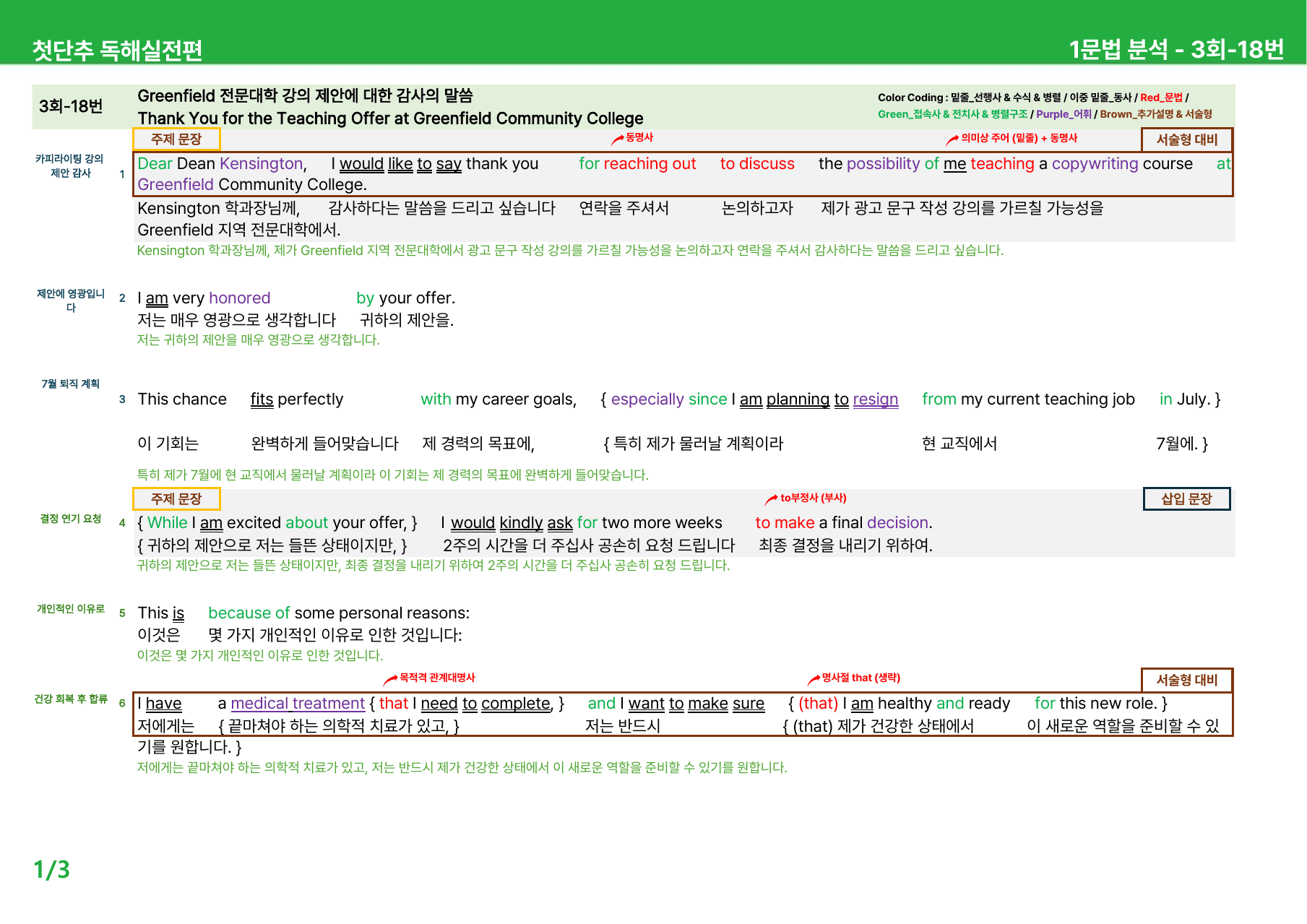This screenshot has height=924, width=1307.
Task: Click the '의미상 주어 (밑줄) + 동명사' annotation
Action: click(x=1019, y=138)
